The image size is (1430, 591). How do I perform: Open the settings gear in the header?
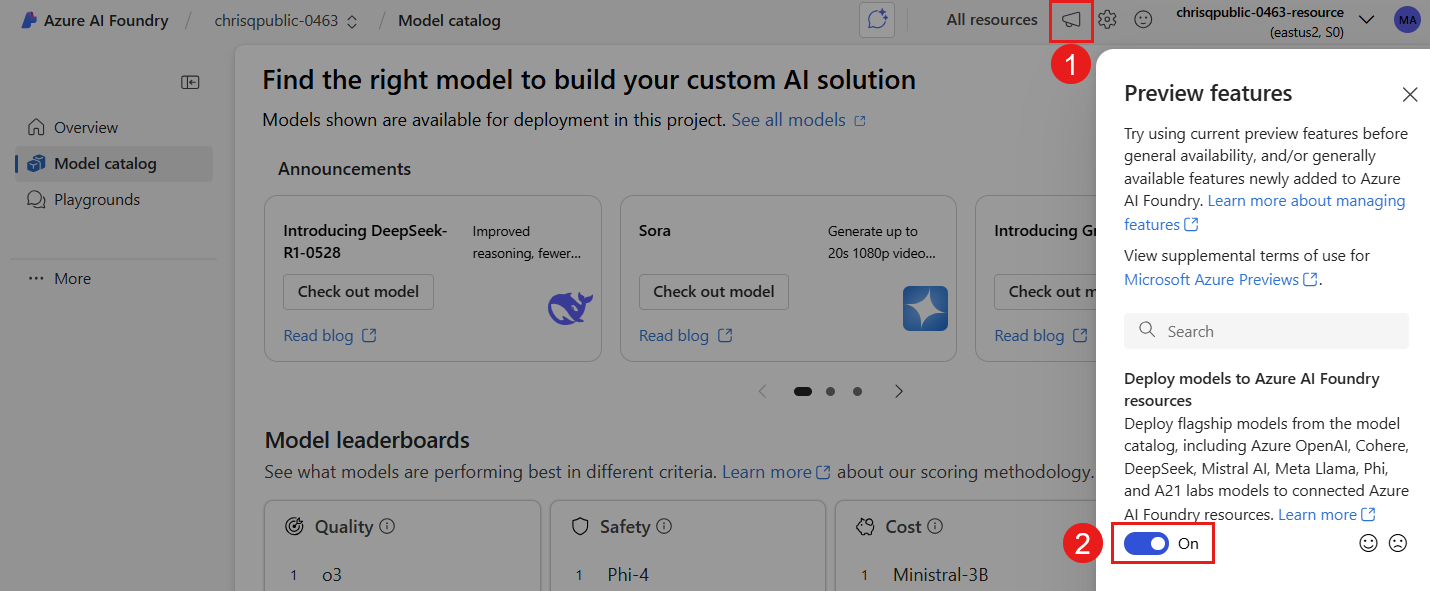pos(1107,20)
